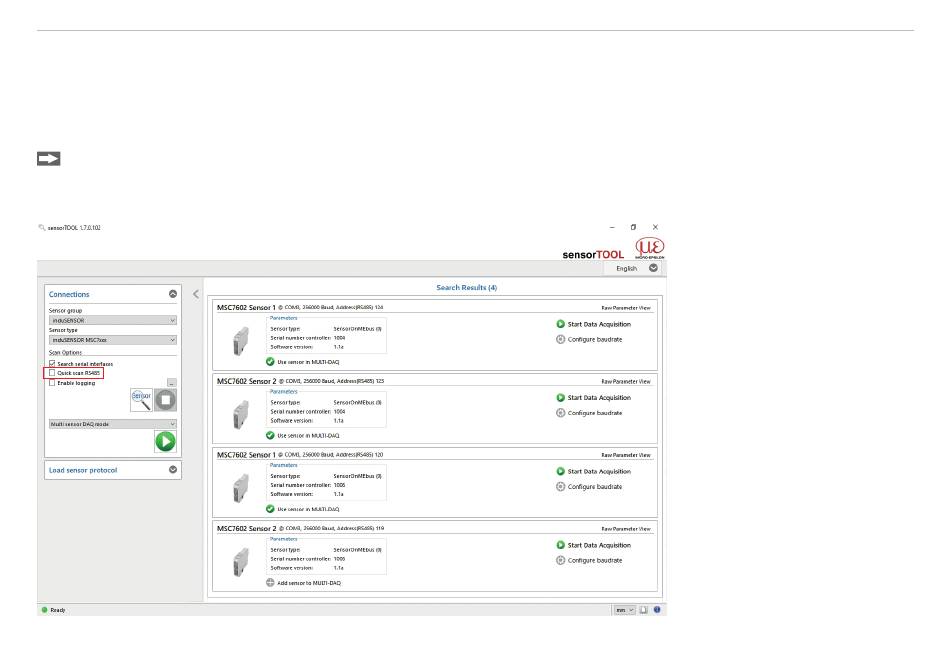
Task: Configure baudrate for sensor address 123
Action: pos(590,412)
